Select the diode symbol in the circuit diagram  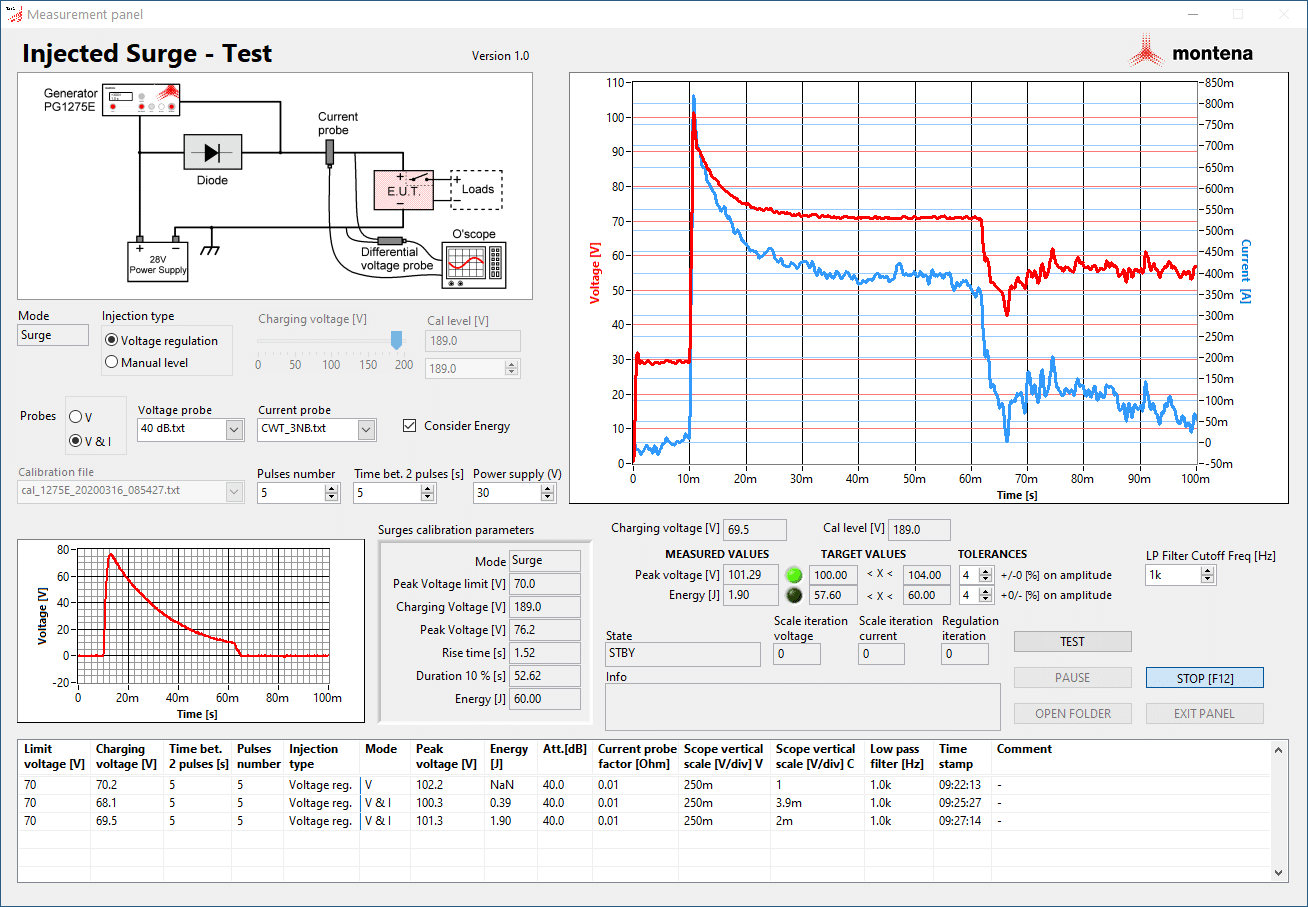click(x=212, y=152)
